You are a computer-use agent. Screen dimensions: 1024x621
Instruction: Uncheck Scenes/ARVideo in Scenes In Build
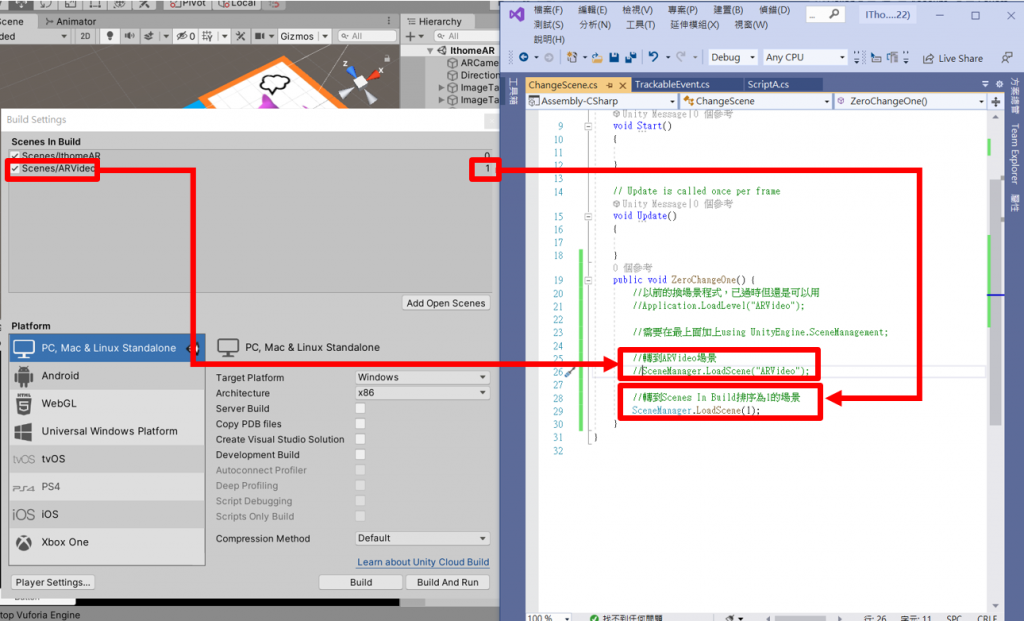15,168
